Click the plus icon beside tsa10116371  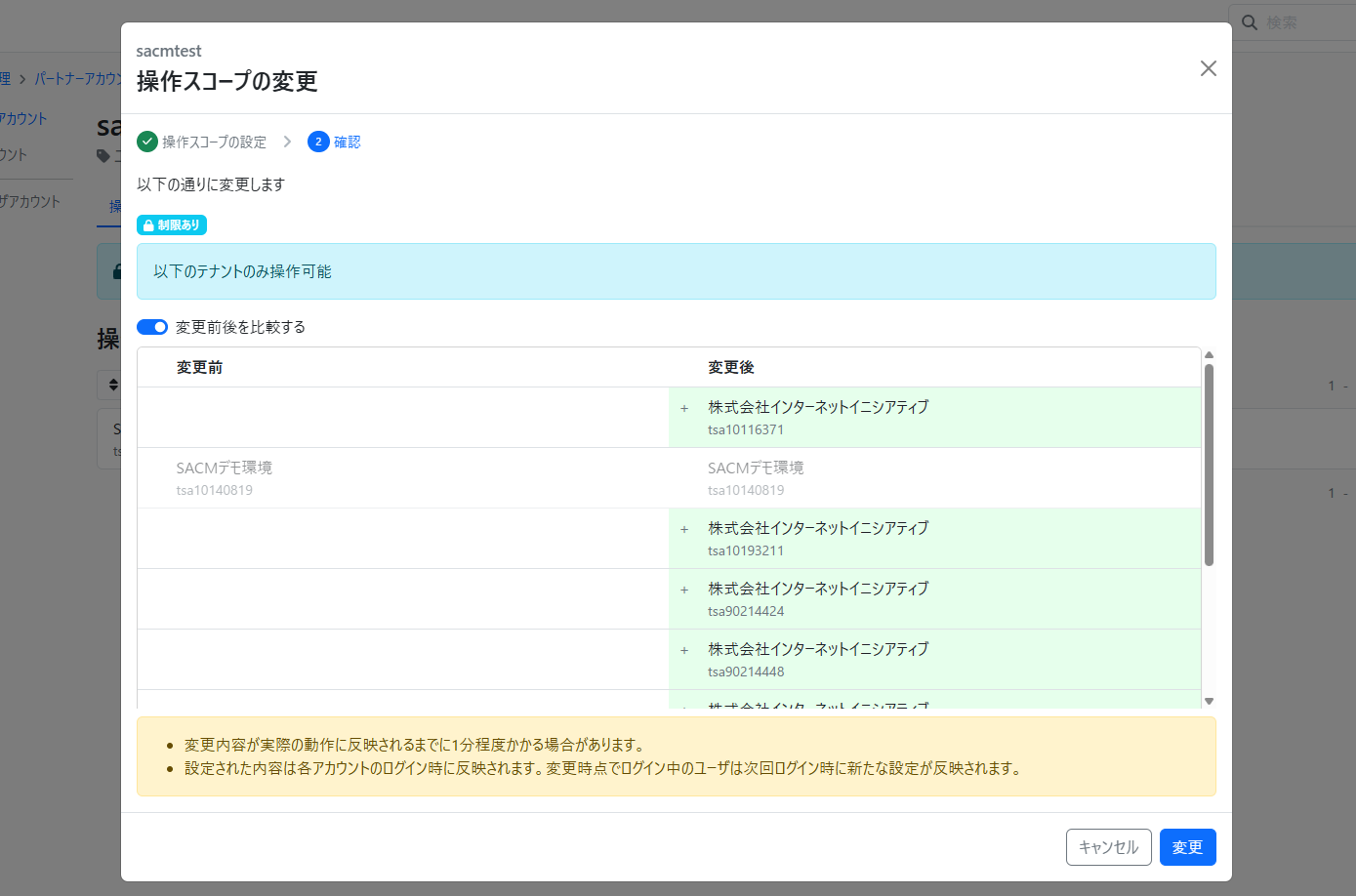(x=684, y=409)
